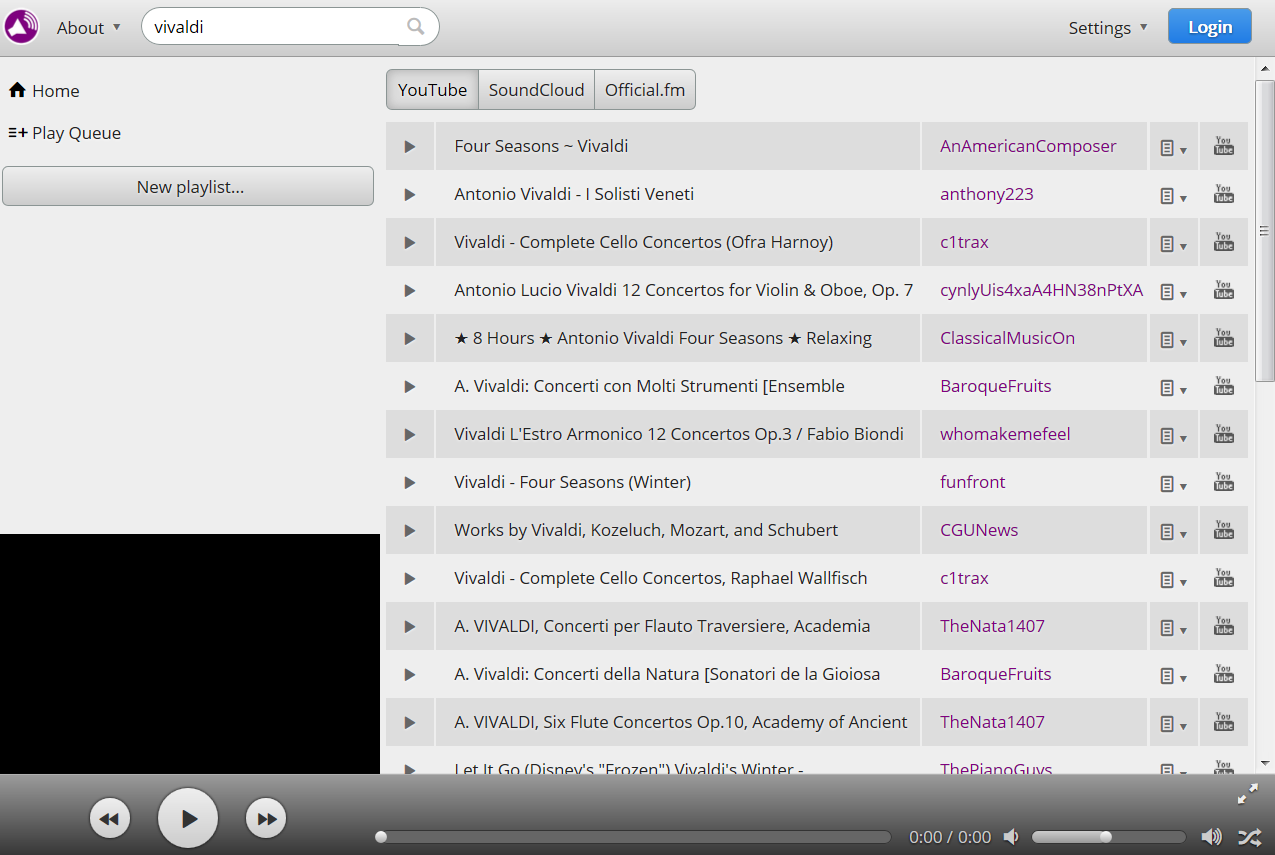Viewport: 1275px width, 855px height.
Task: Play Vivaldi L'Estro Armonico track
Action: click(410, 434)
